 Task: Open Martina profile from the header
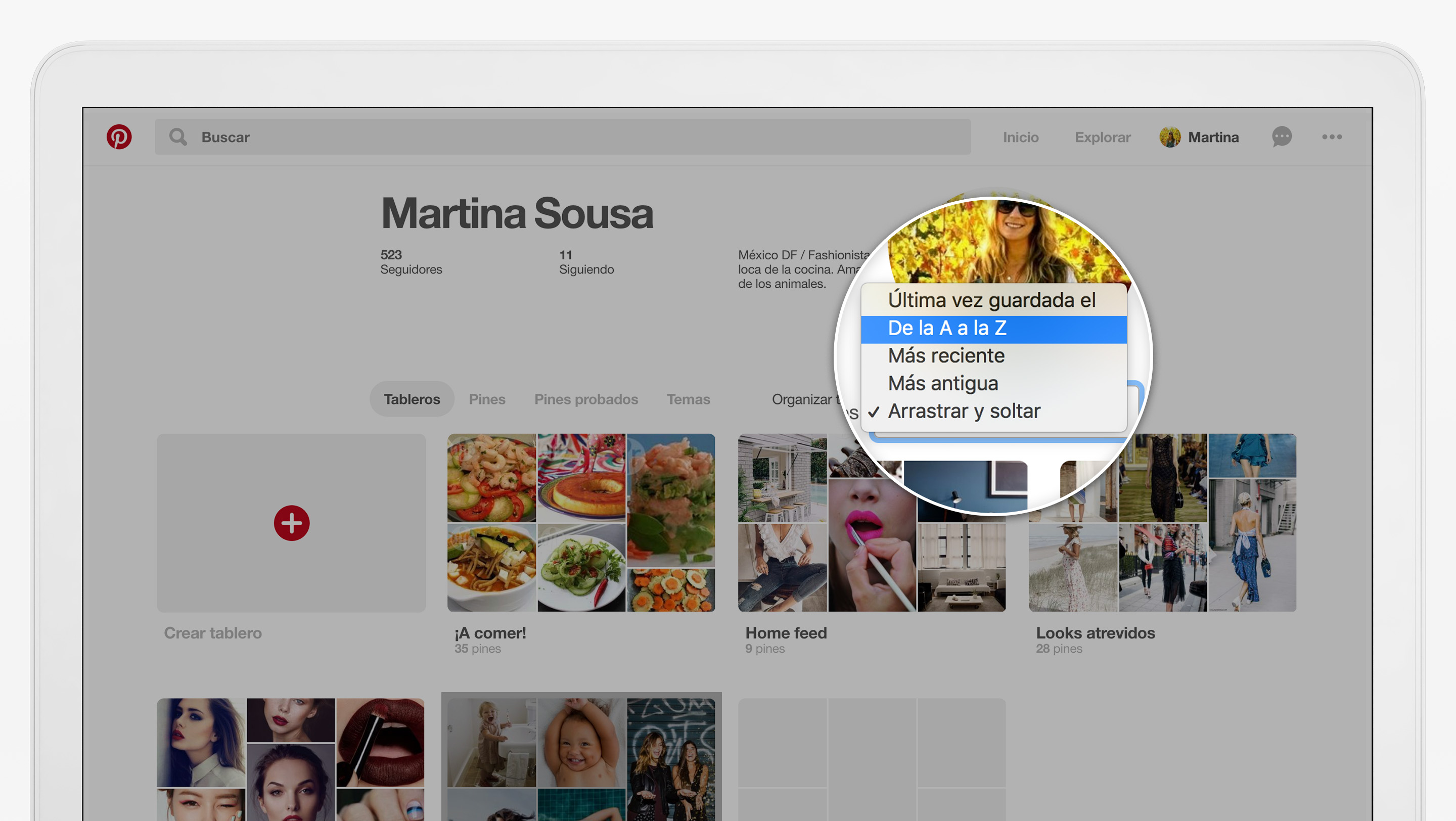pos(1213,138)
